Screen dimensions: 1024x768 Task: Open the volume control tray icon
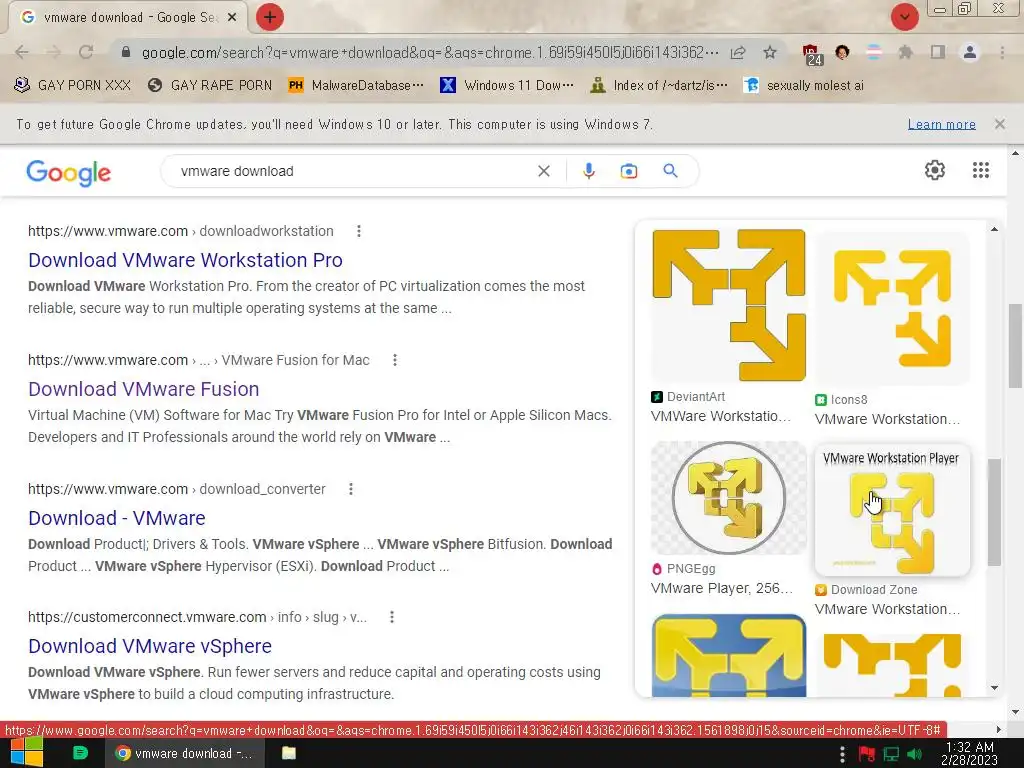click(x=914, y=754)
